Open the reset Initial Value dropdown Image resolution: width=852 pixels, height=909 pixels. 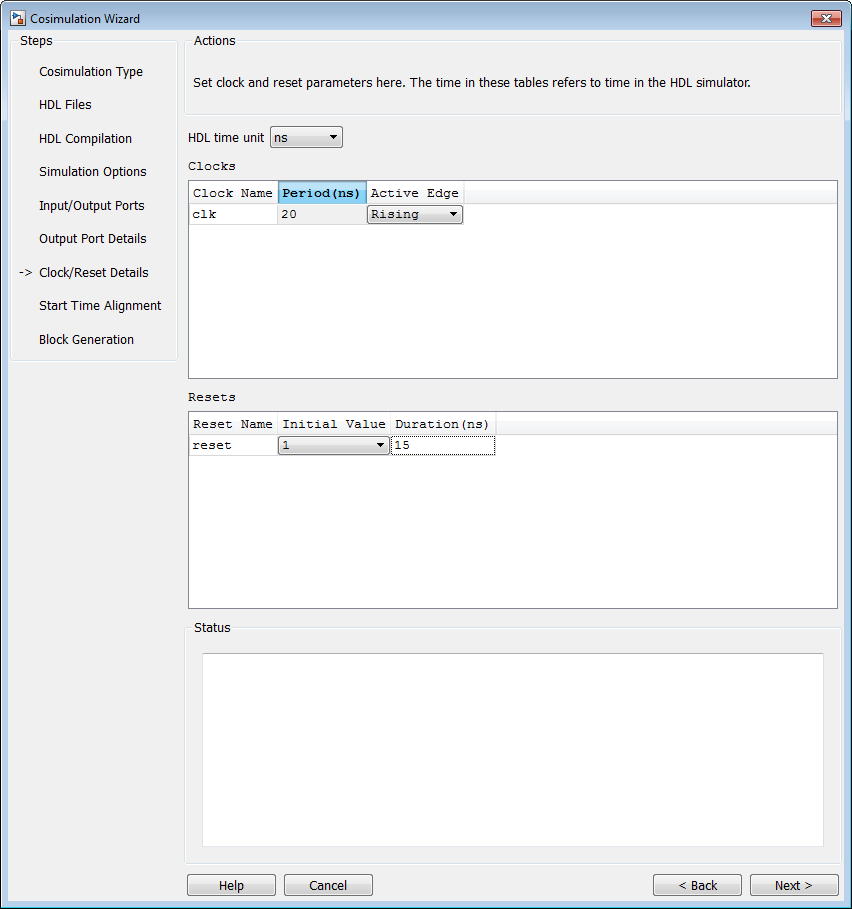coord(334,445)
